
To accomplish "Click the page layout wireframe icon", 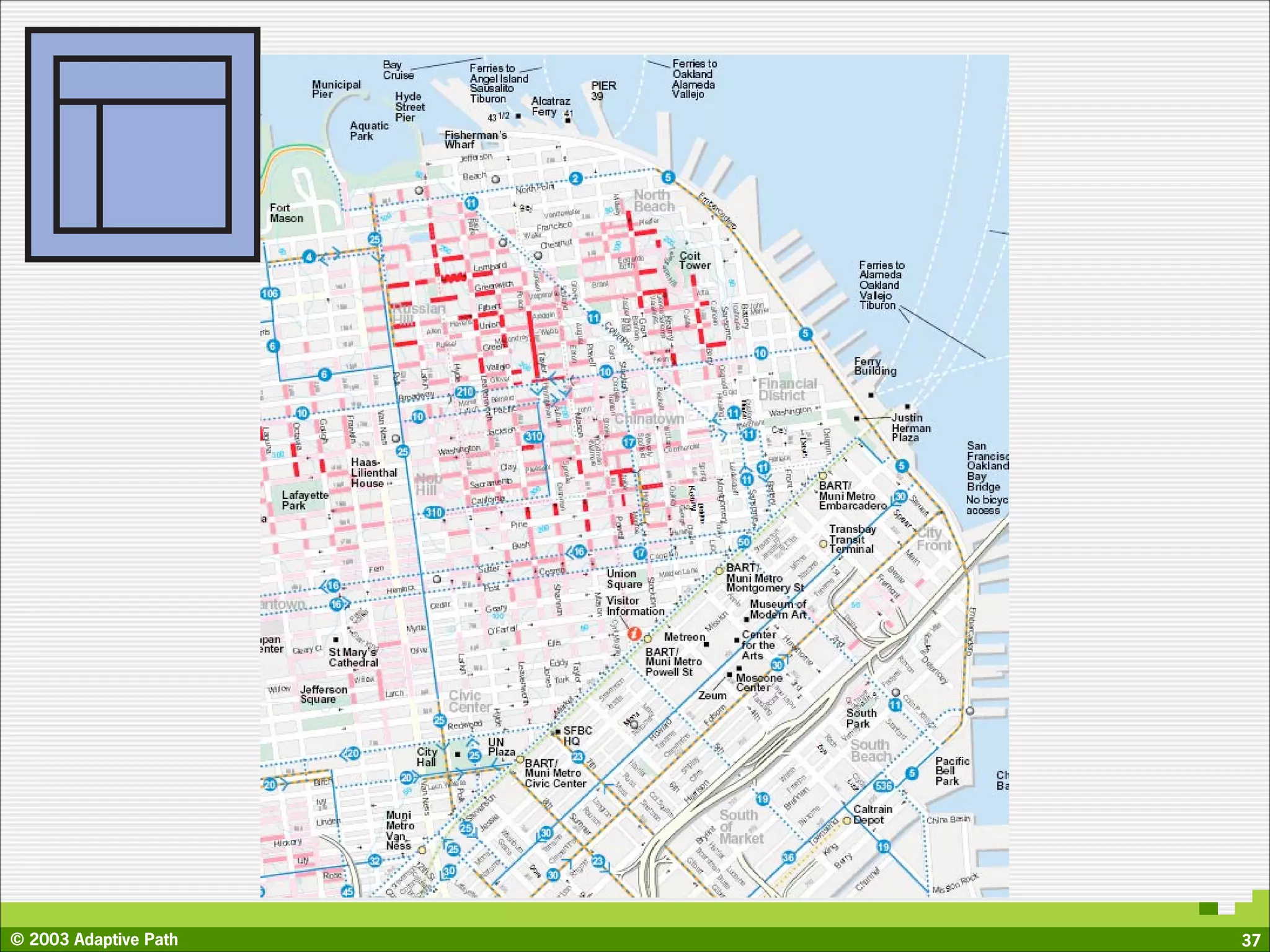I will click(142, 144).
